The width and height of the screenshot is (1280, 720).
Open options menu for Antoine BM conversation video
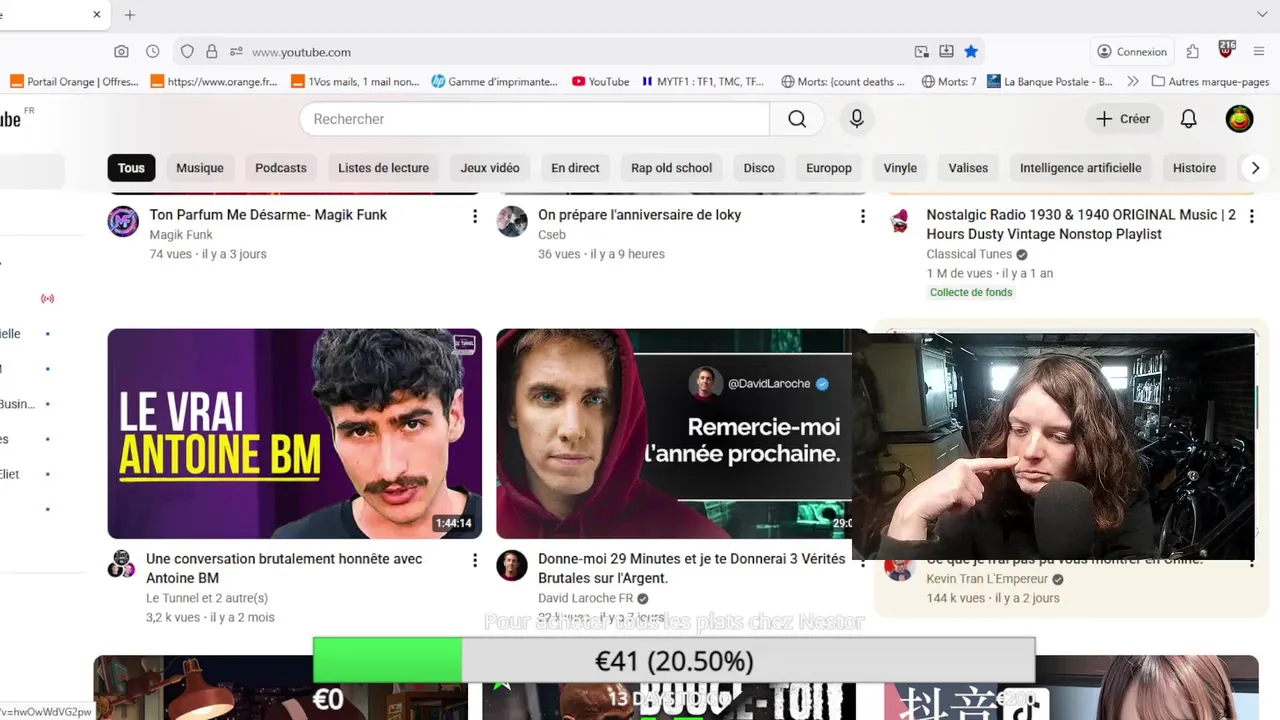[x=475, y=560]
